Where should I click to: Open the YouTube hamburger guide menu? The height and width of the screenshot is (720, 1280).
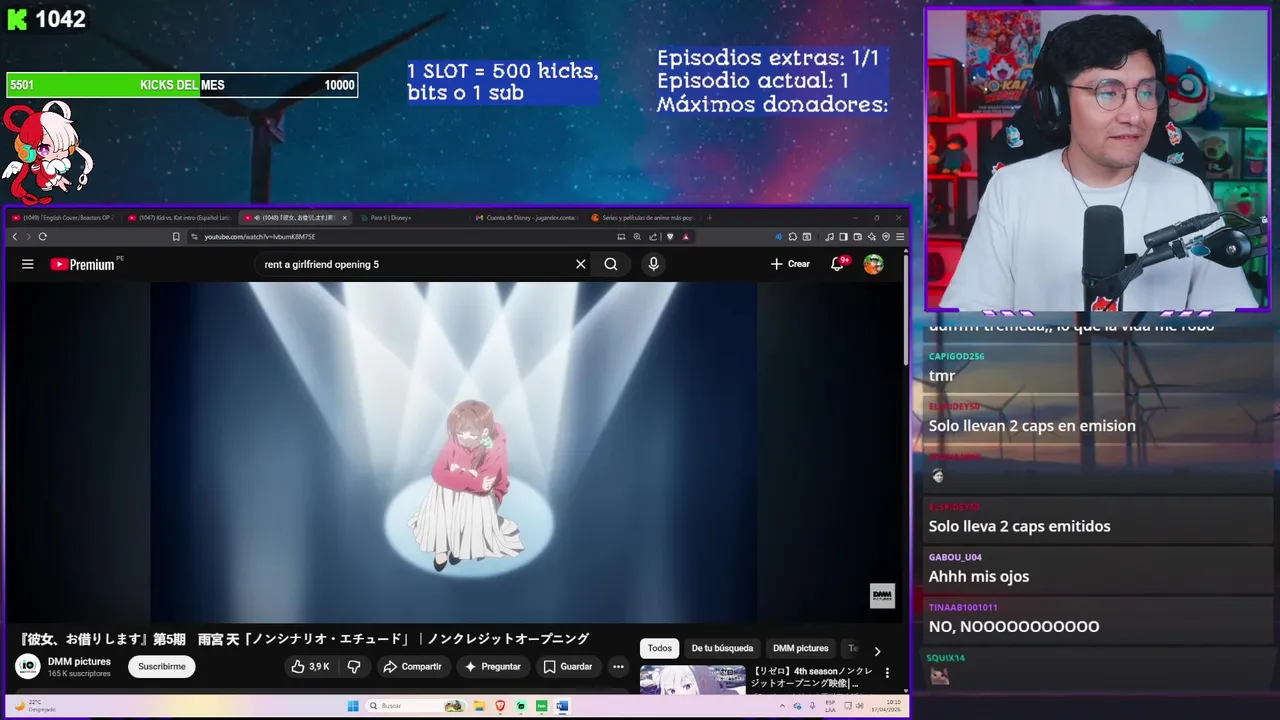click(x=28, y=264)
